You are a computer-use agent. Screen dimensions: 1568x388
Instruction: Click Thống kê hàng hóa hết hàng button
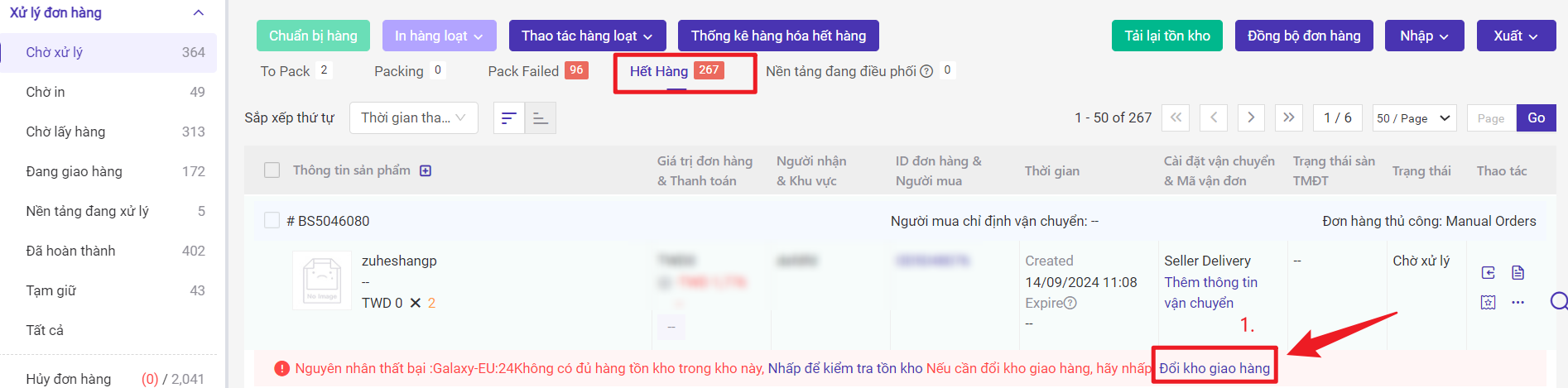coord(778,36)
